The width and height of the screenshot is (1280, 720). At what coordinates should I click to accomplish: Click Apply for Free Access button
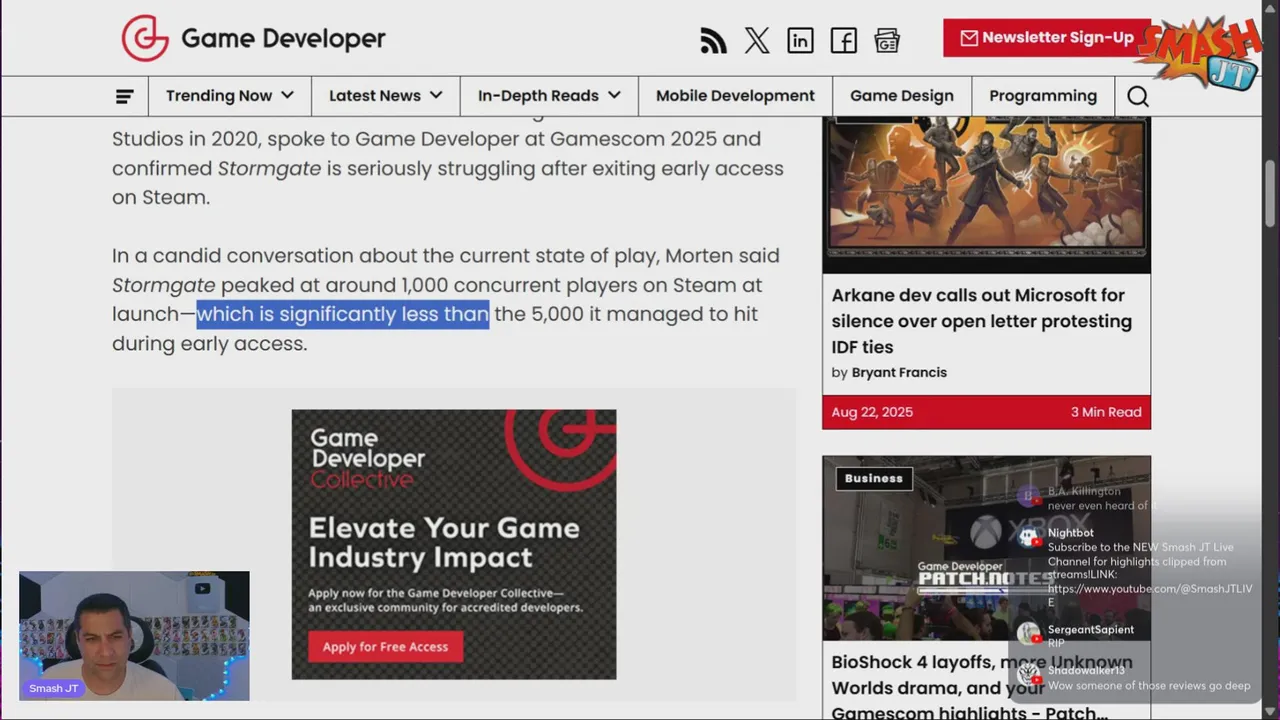pos(385,647)
